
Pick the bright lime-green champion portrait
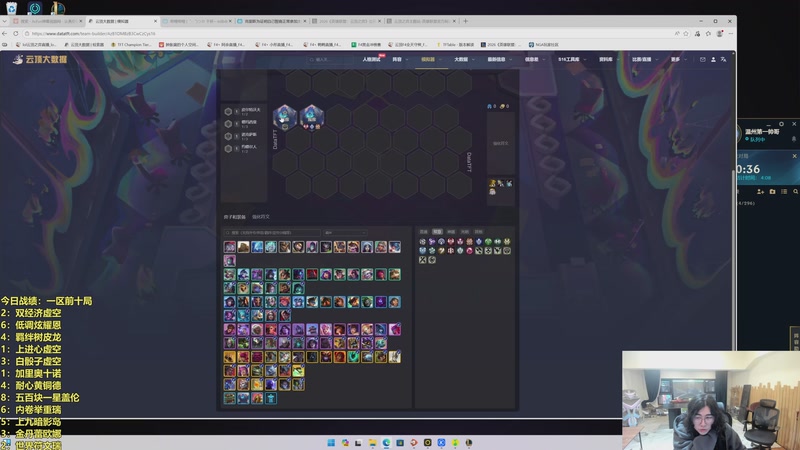coord(298,371)
